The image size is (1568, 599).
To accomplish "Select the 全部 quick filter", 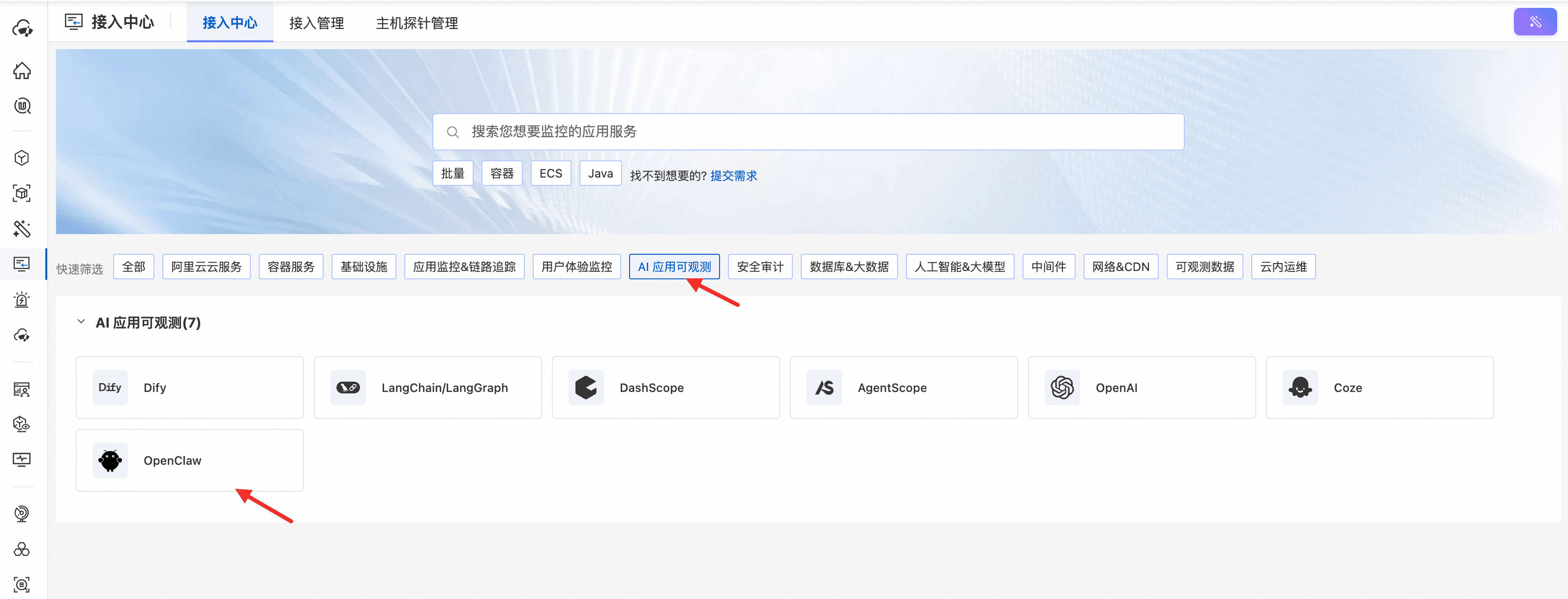I will click(133, 267).
